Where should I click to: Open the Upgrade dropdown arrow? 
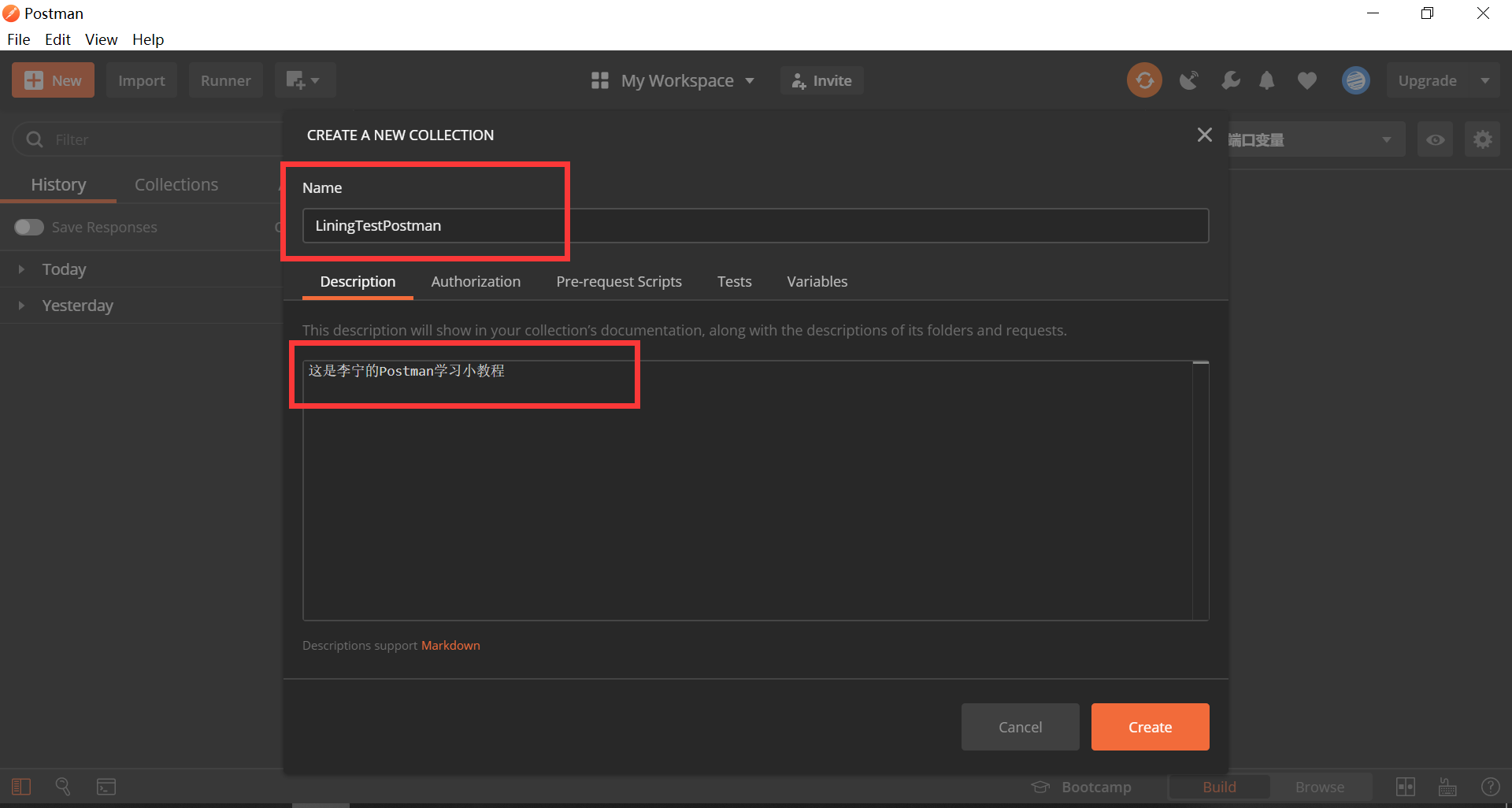(x=1484, y=80)
